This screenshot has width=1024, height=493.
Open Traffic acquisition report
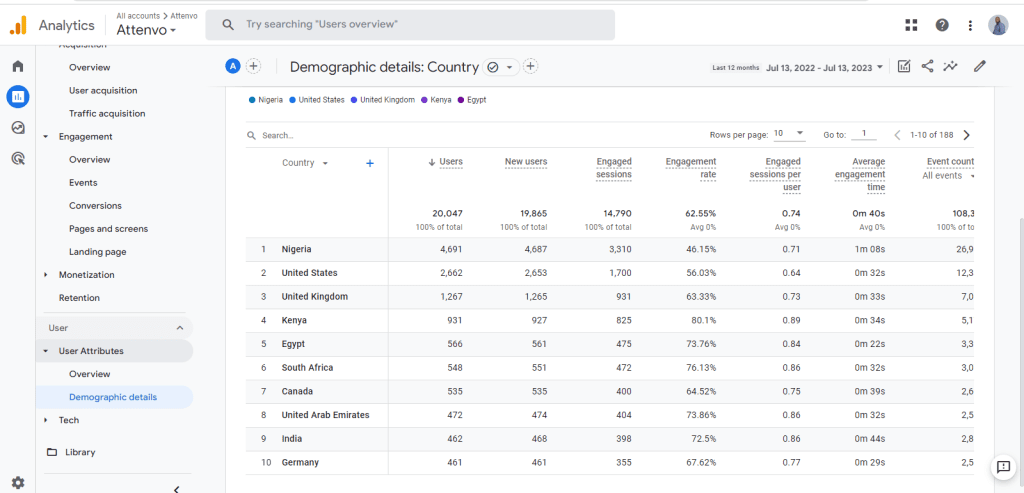point(107,114)
